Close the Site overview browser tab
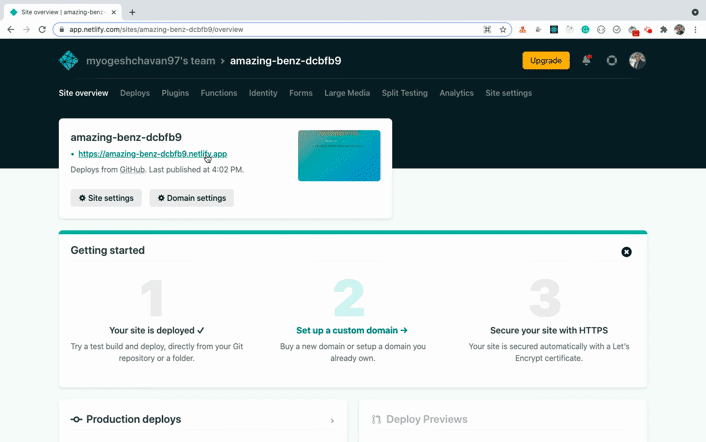This screenshot has height=442, width=706. [114, 12]
